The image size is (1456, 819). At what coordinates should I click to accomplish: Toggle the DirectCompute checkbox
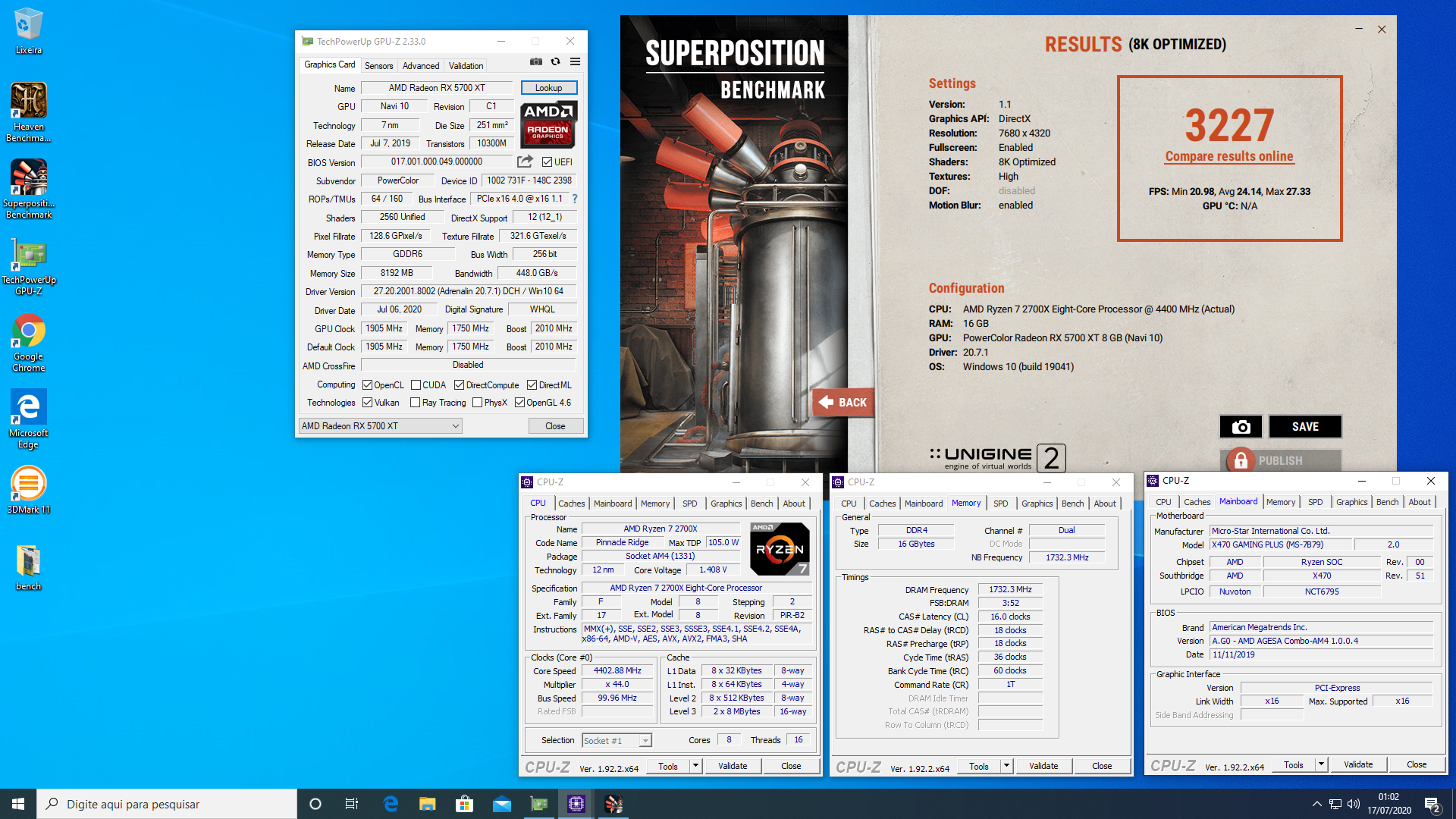[459, 384]
